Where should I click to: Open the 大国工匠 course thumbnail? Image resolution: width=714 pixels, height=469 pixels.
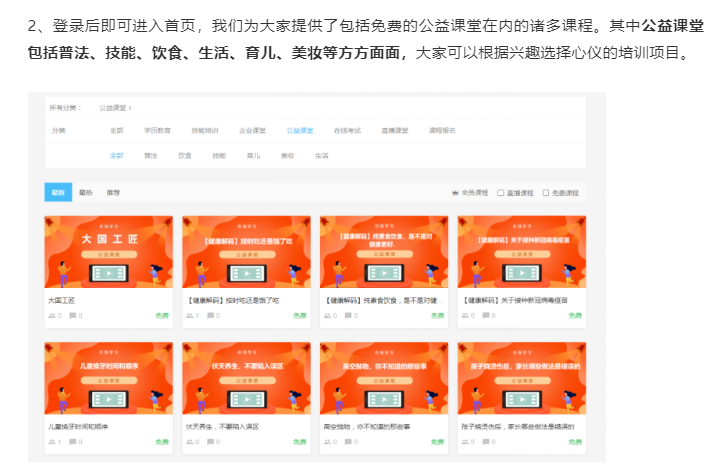point(108,252)
